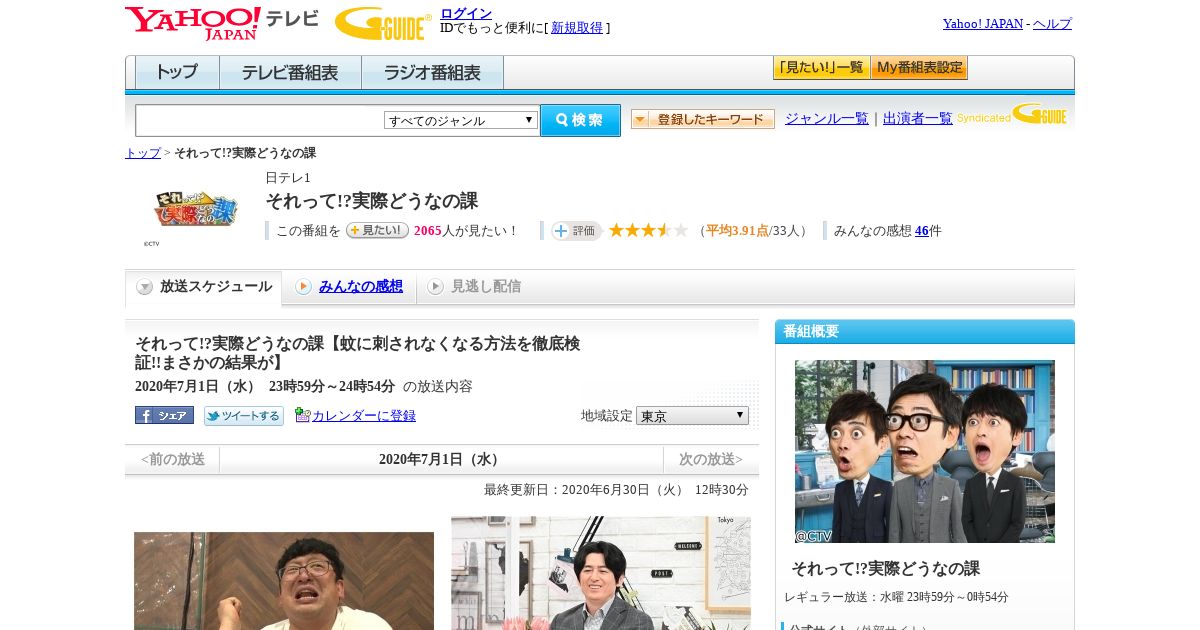Open the ログイン link
Image resolution: width=1200 pixels, height=630 pixels.
[466, 13]
